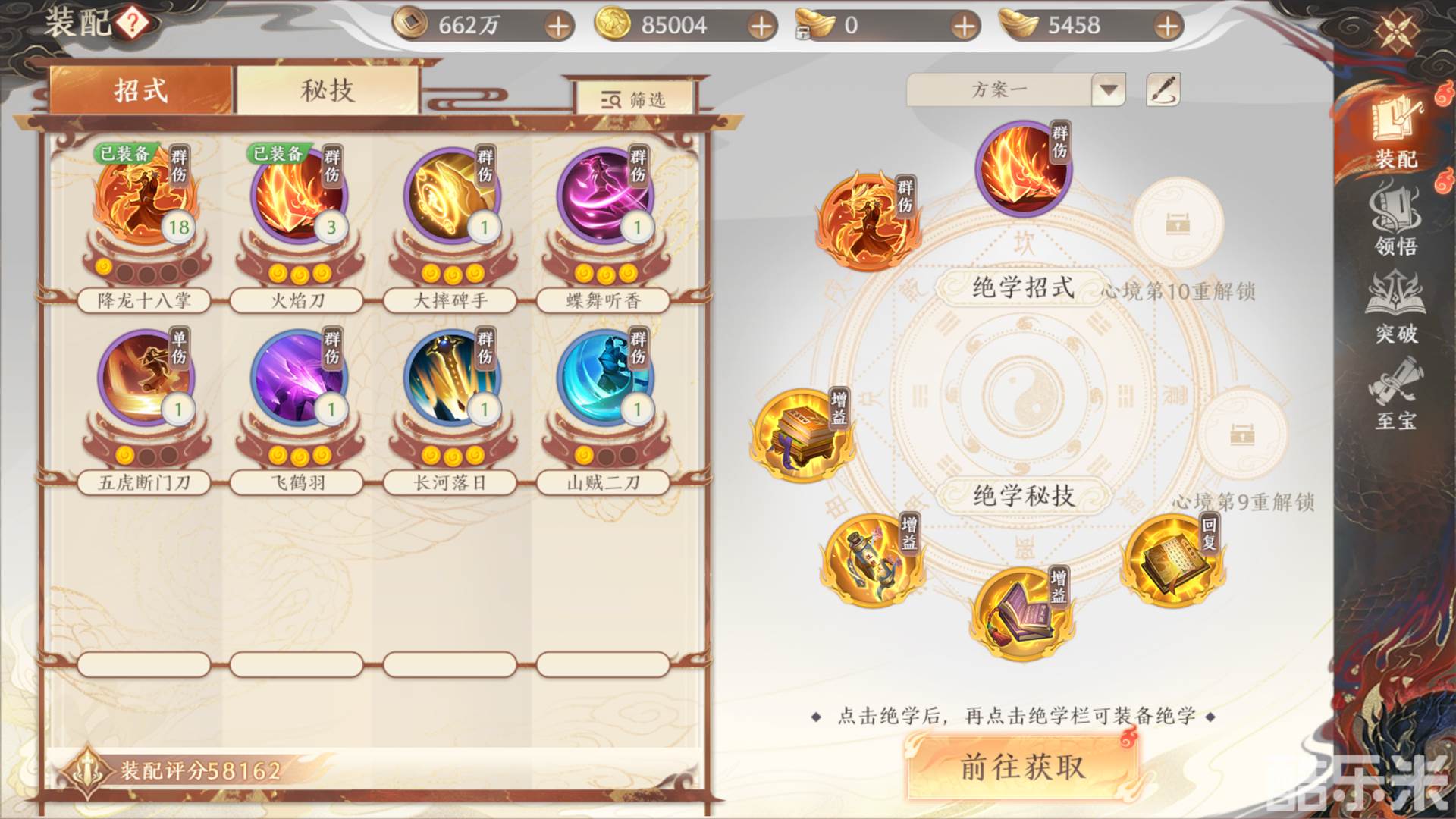Pick the 山贼二刀 skill icon
Screen dimensions: 1456x819
pyautogui.click(x=604, y=378)
